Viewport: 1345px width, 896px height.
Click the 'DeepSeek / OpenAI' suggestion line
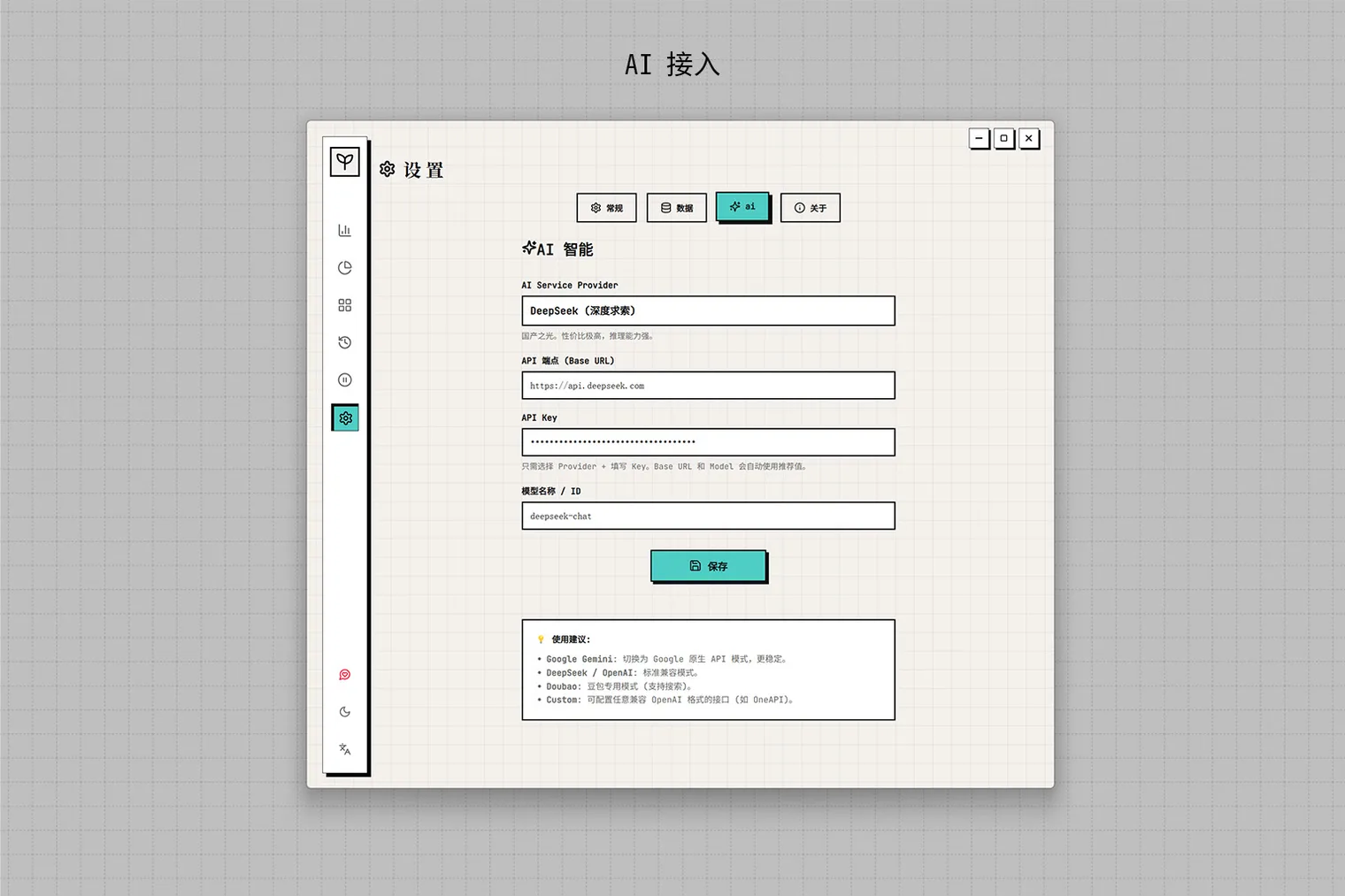pos(619,673)
